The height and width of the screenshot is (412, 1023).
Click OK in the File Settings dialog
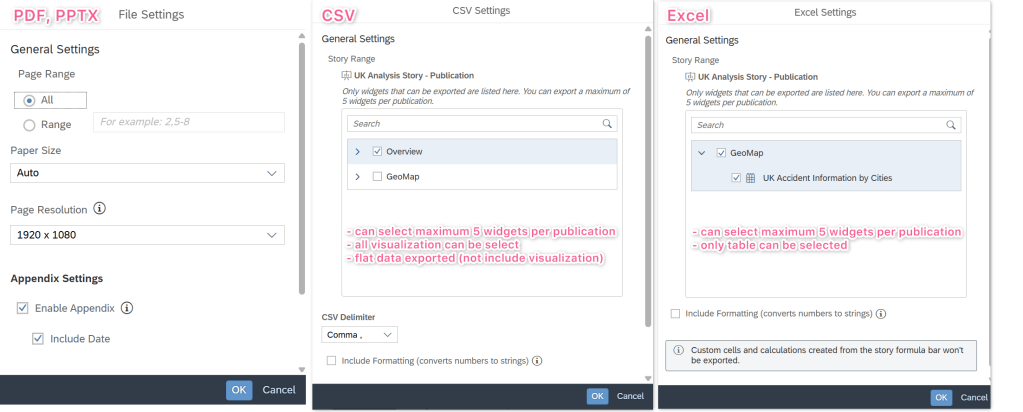pyautogui.click(x=238, y=389)
